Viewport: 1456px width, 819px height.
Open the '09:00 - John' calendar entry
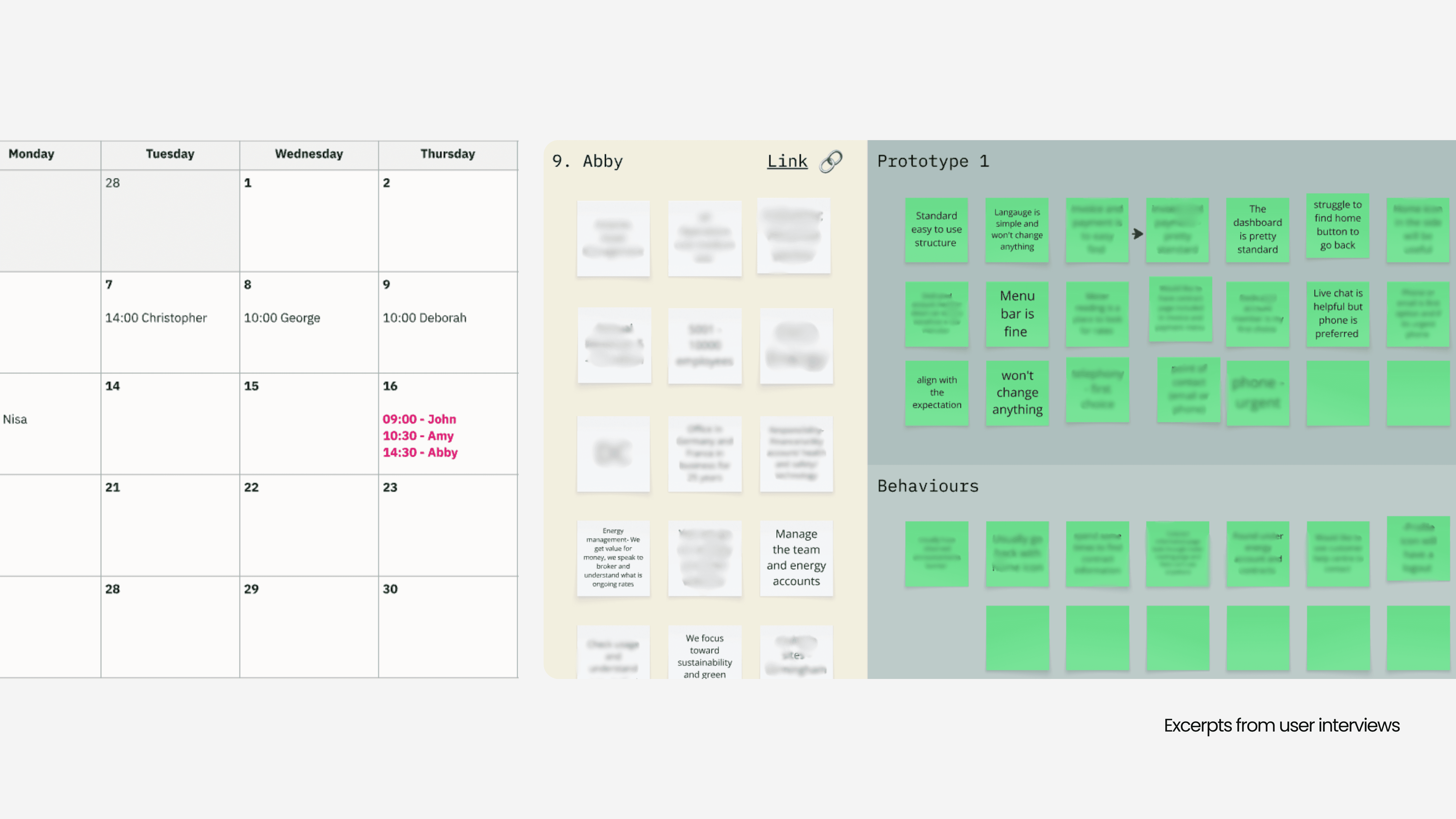(x=419, y=419)
